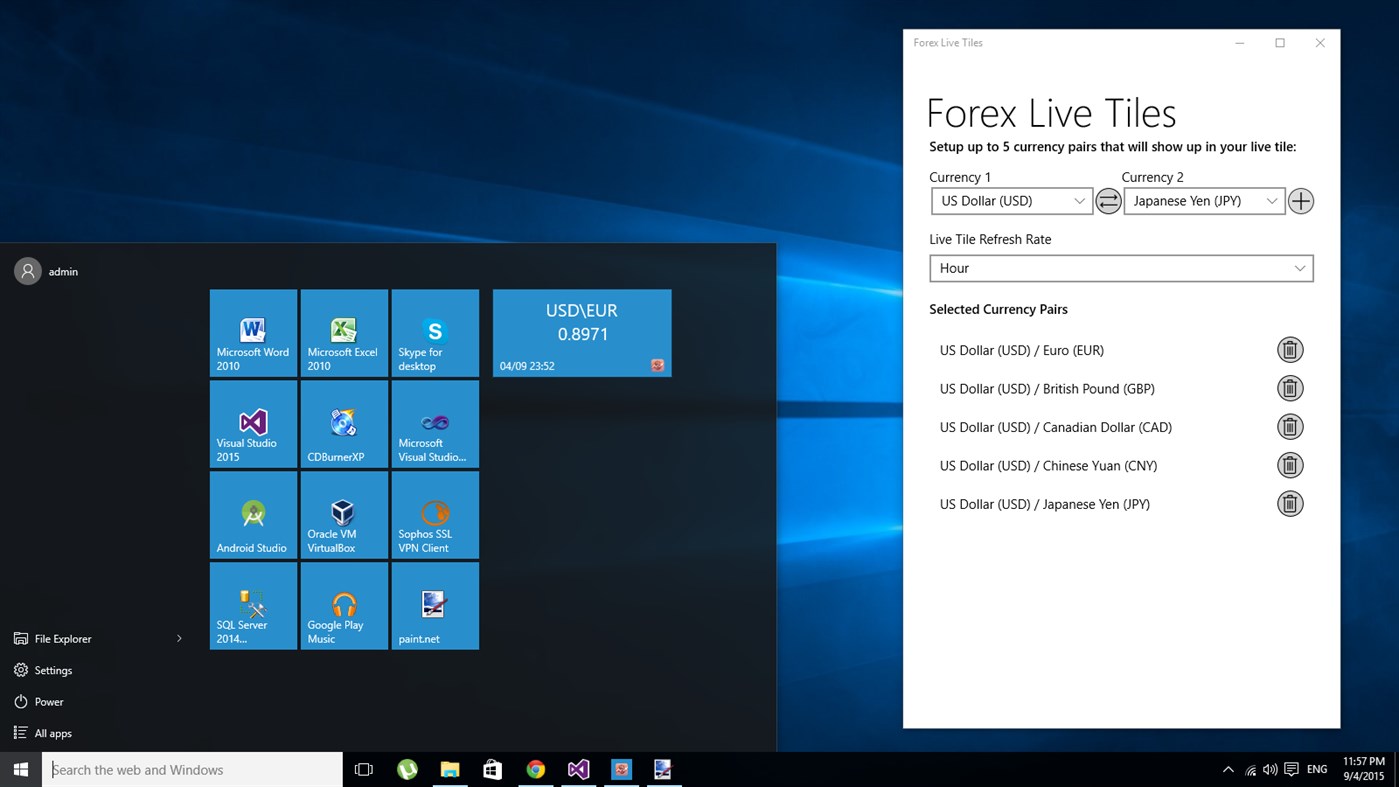
Task: Launch Visual Studio from the taskbar
Action: pyautogui.click(x=578, y=769)
